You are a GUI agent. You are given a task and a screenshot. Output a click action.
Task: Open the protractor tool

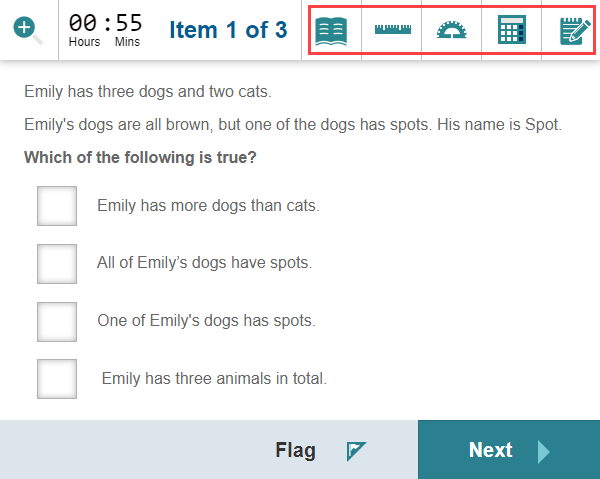pyautogui.click(x=452, y=31)
